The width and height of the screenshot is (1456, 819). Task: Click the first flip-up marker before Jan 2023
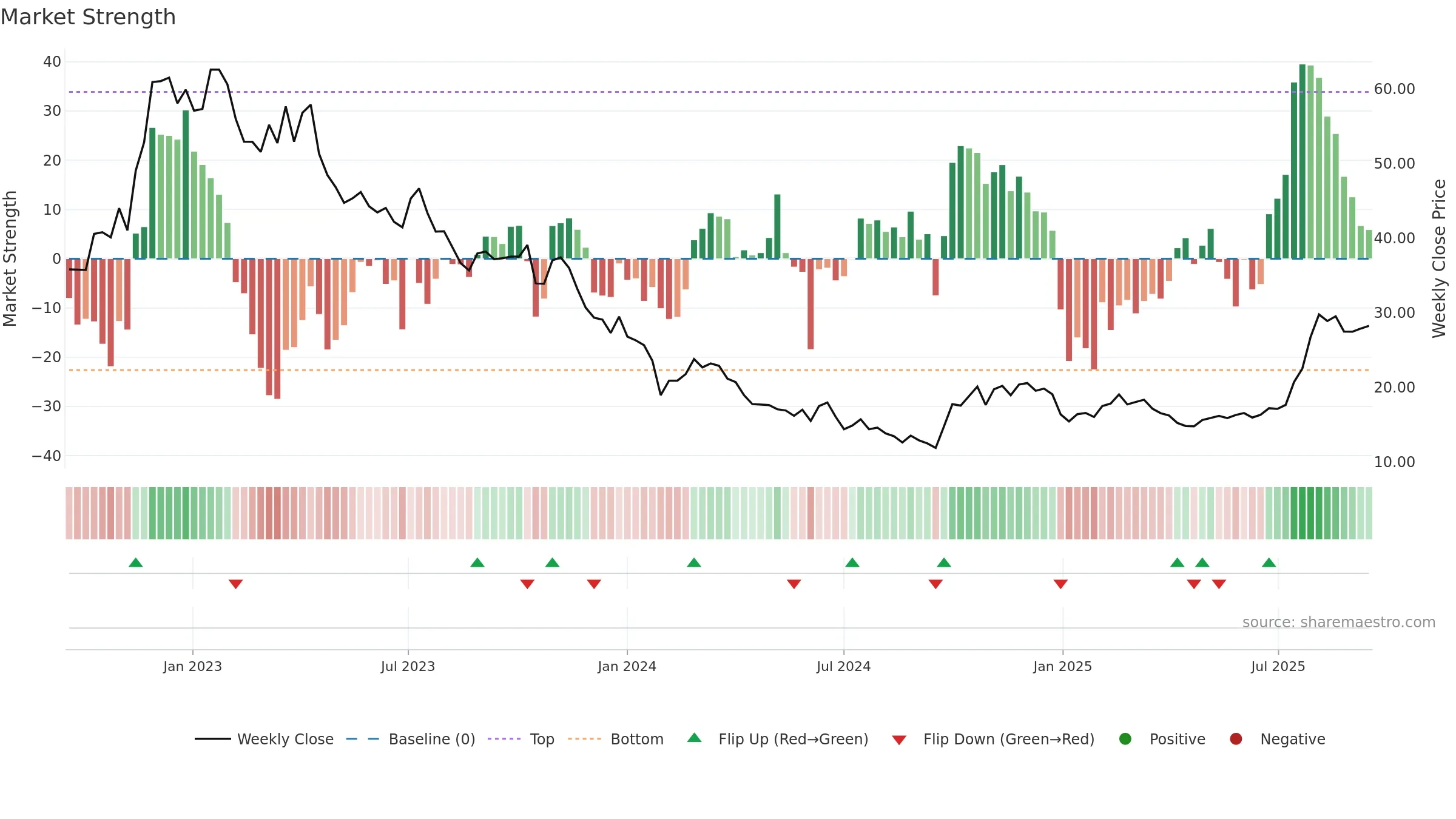(x=136, y=562)
